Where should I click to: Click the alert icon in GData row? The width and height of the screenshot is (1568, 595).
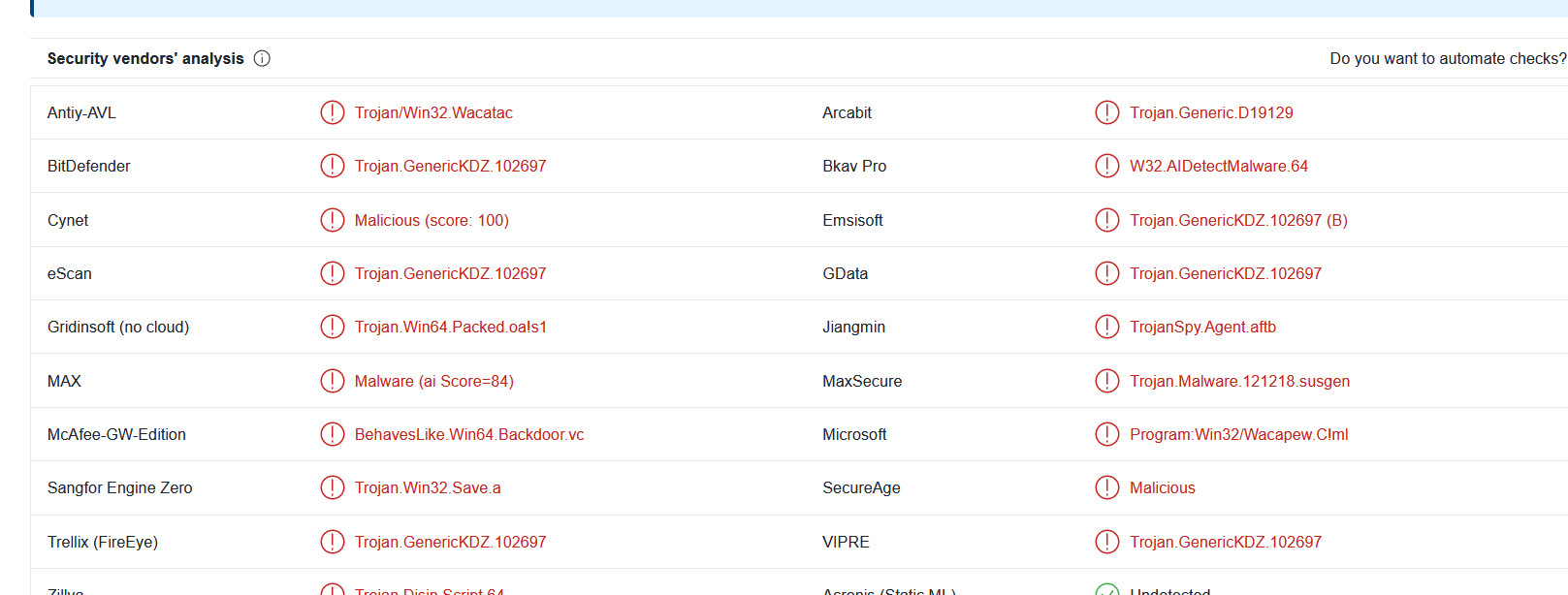[1107, 273]
